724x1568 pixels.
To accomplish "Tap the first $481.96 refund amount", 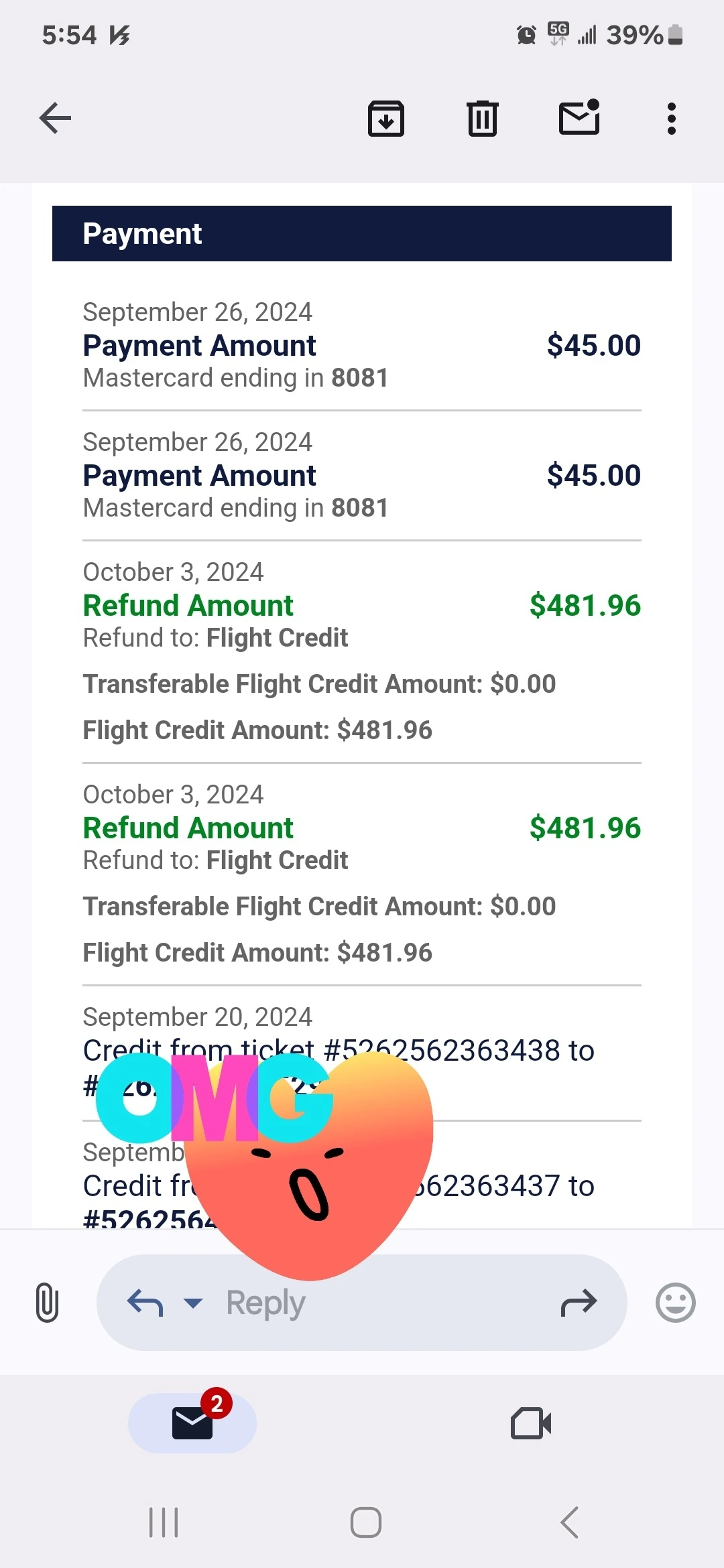I will point(585,605).
